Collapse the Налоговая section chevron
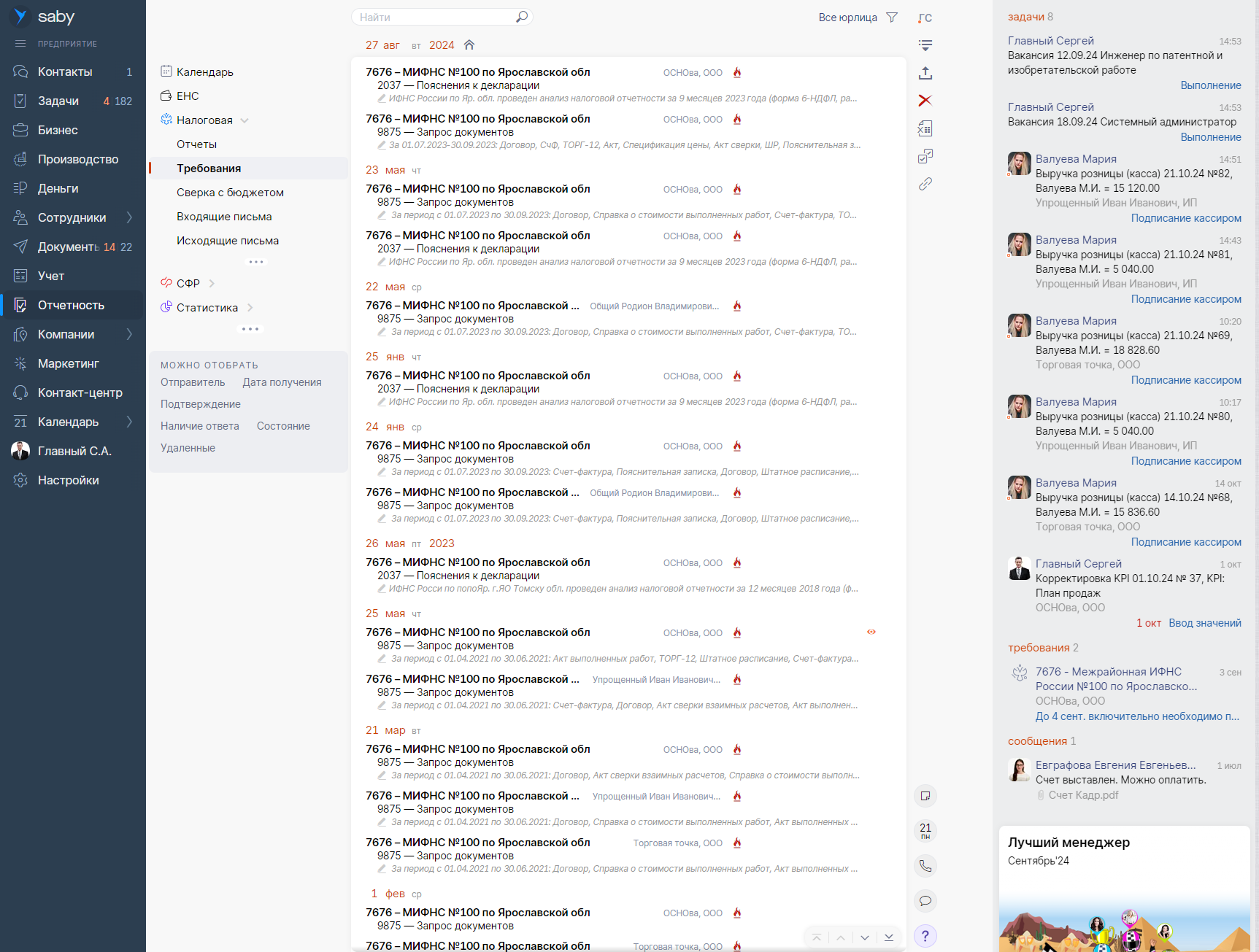The width and height of the screenshot is (1259, 952). pyautogui.click(x=245, y=120)
